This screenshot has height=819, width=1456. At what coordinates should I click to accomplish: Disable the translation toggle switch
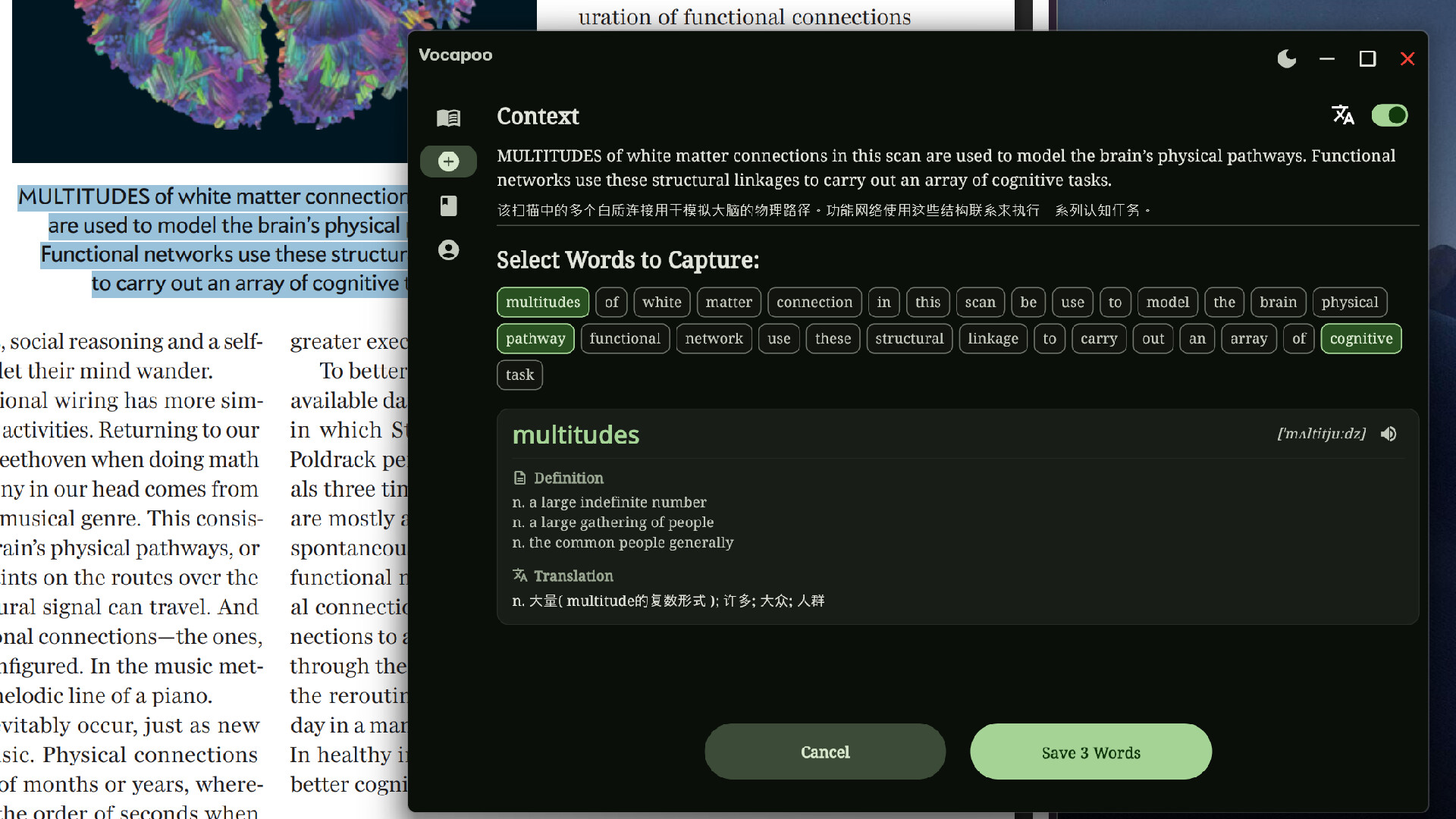point(1389,115)
